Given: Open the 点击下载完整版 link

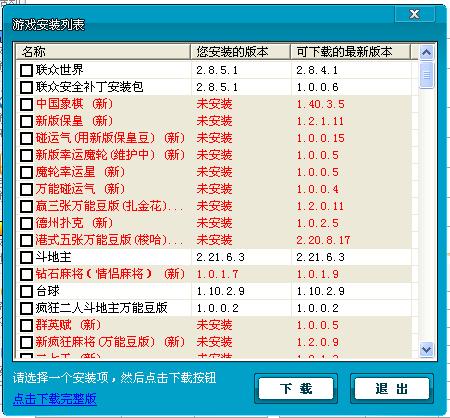Looking at the screenshot, I should click(55, 399).
